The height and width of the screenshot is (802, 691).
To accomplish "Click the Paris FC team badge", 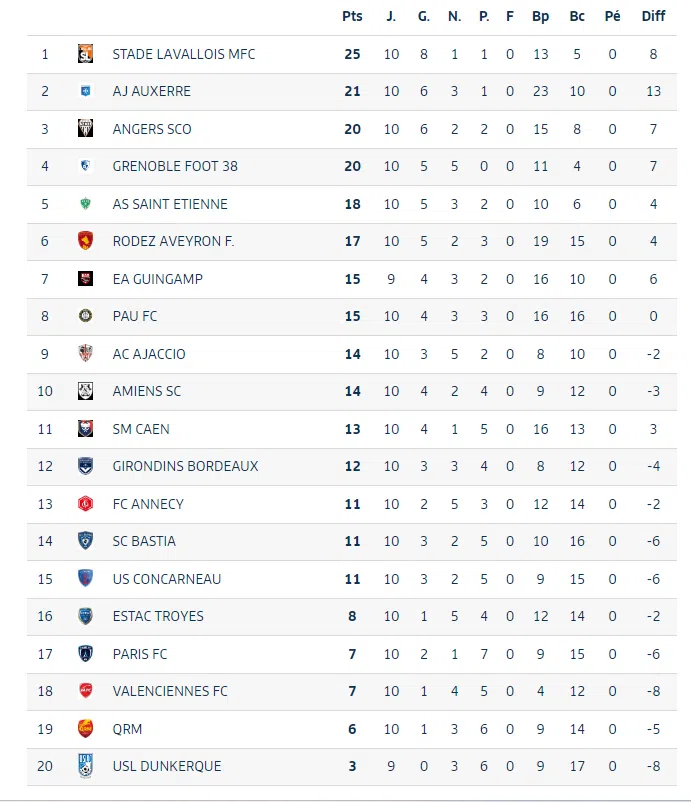I will coord(86,654).
